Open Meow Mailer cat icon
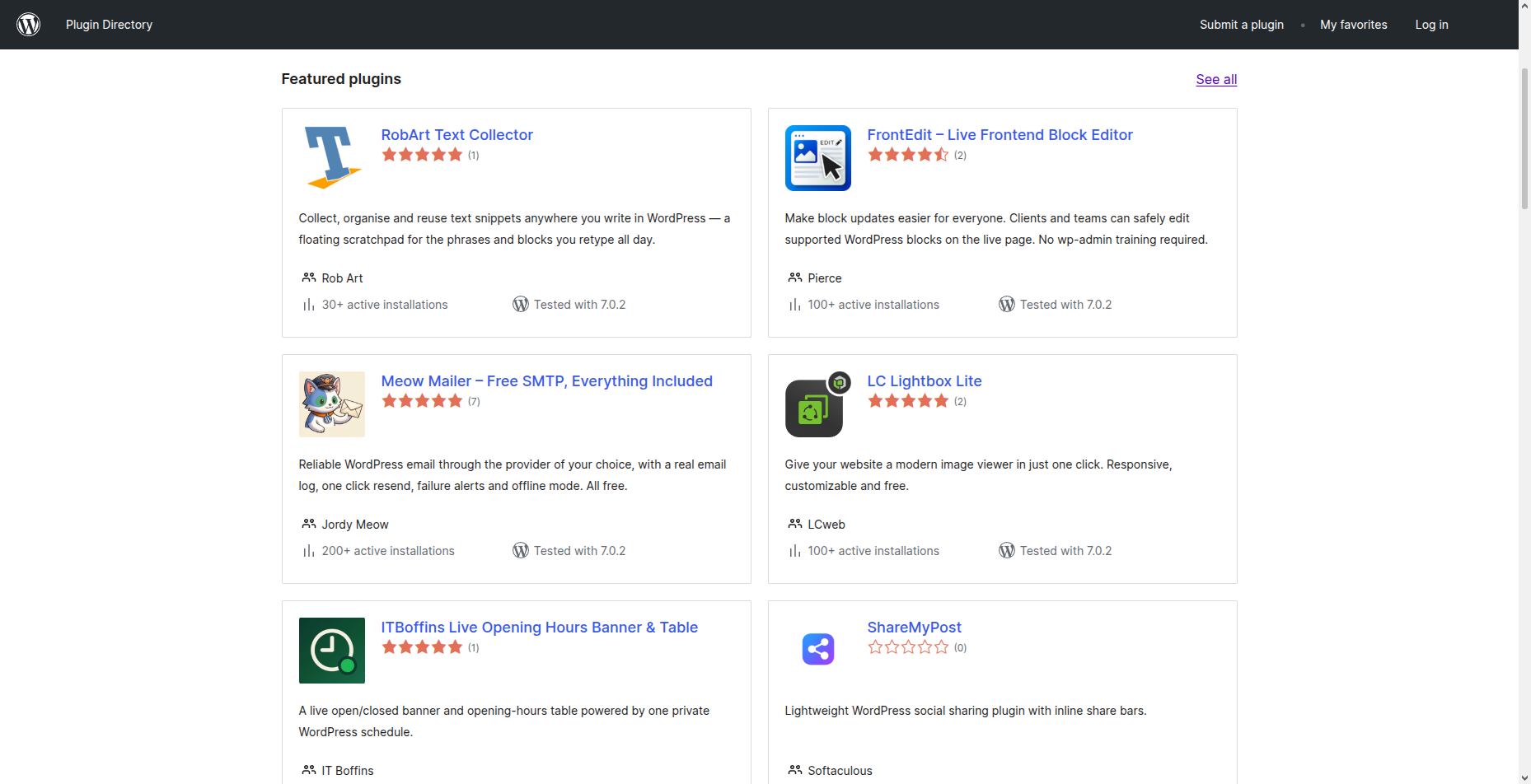Viewport: 1531px width, 784px height. coord(332,404)
